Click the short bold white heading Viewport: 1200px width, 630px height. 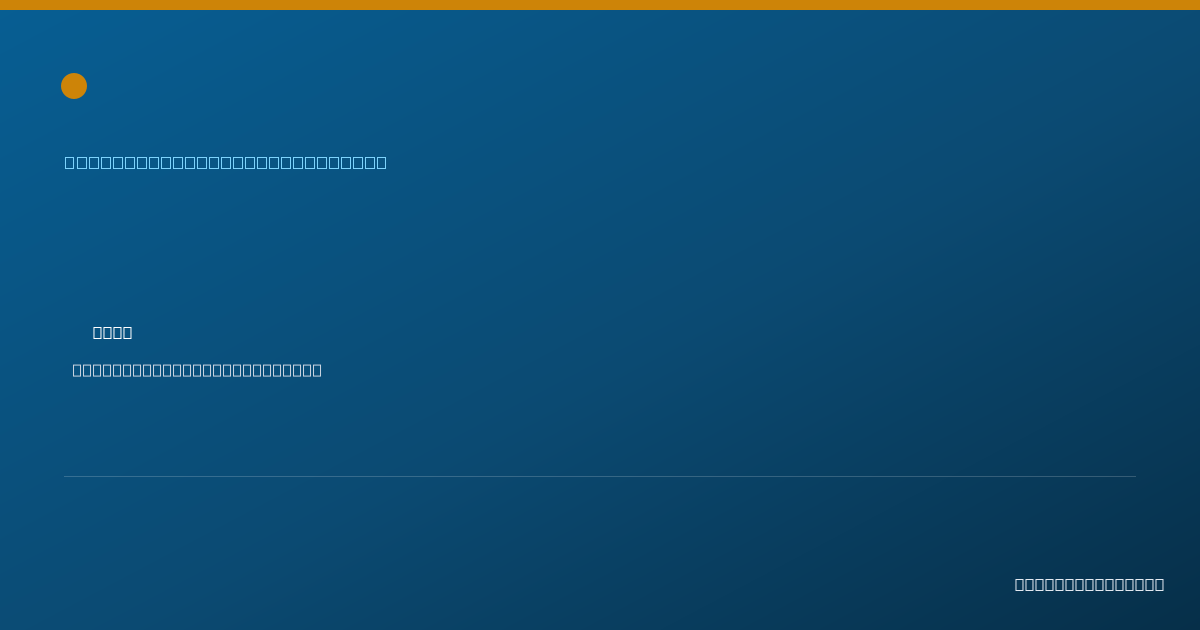point(112,332)
